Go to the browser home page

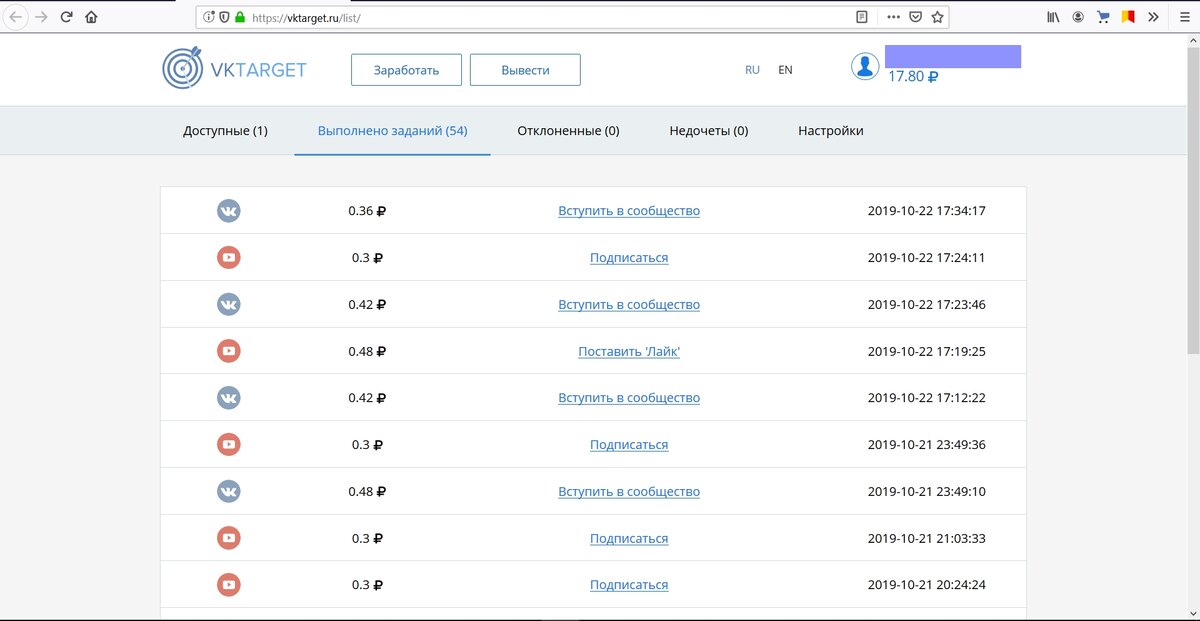coord(91,17)
